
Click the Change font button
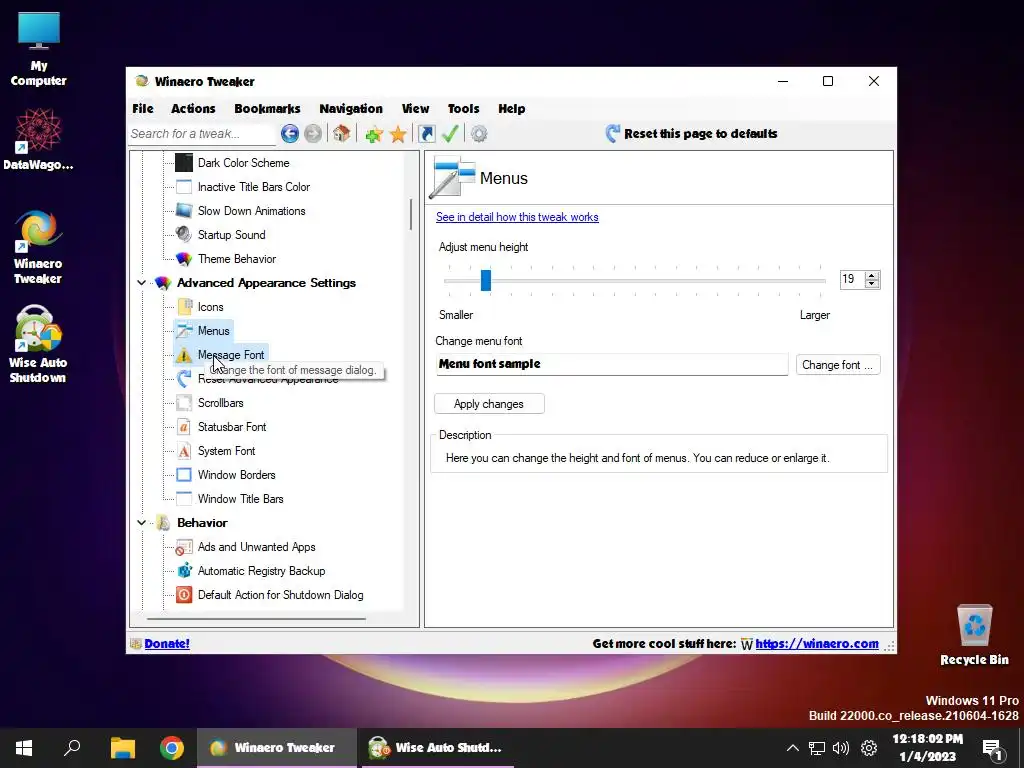(x=838, y=364)
